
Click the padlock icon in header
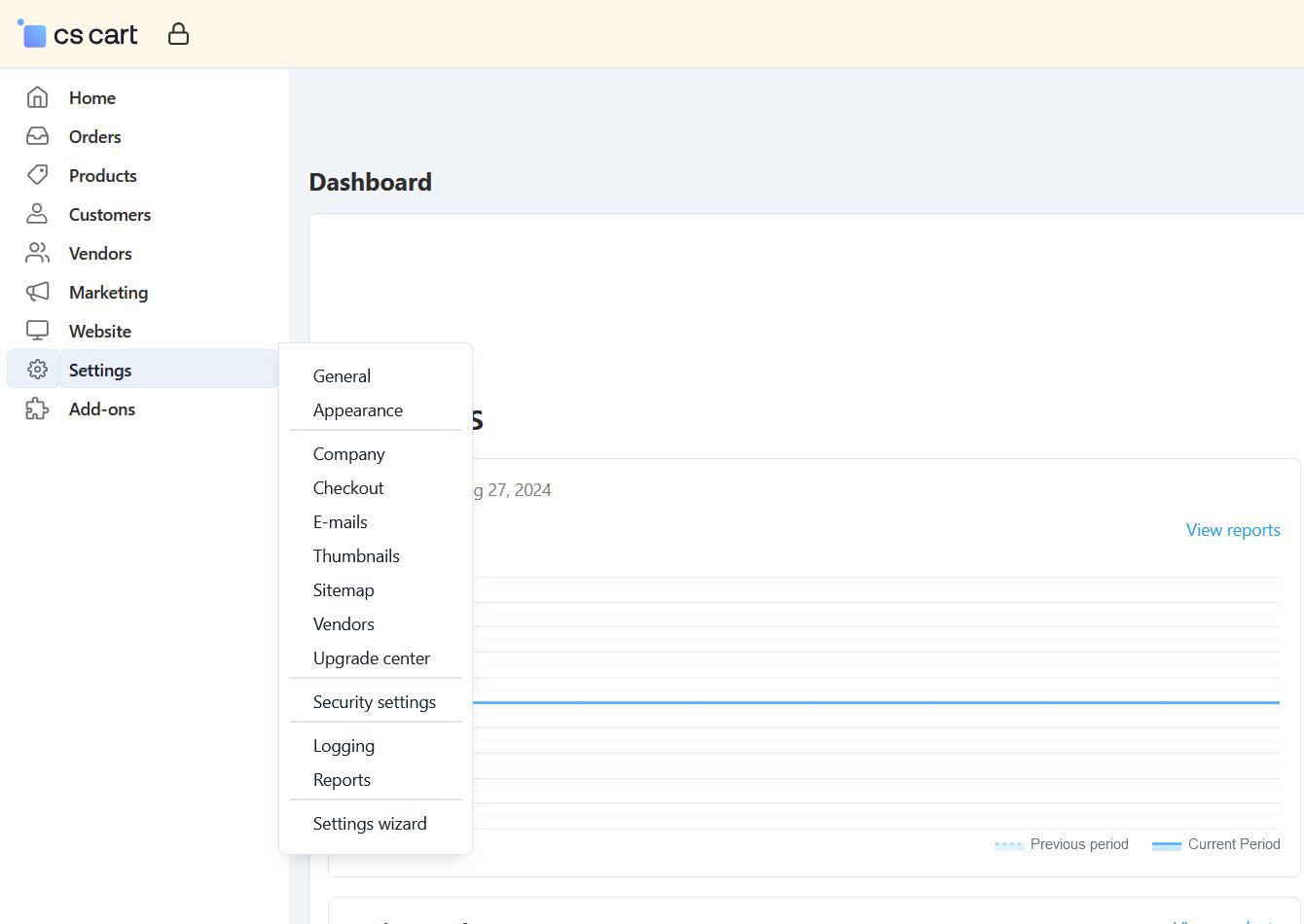(x=178, y=34)
